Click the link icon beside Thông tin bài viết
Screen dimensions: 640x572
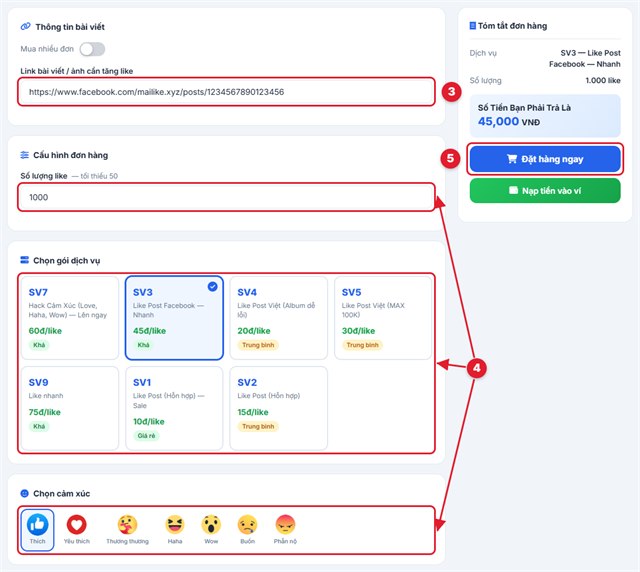click(25, 27)
